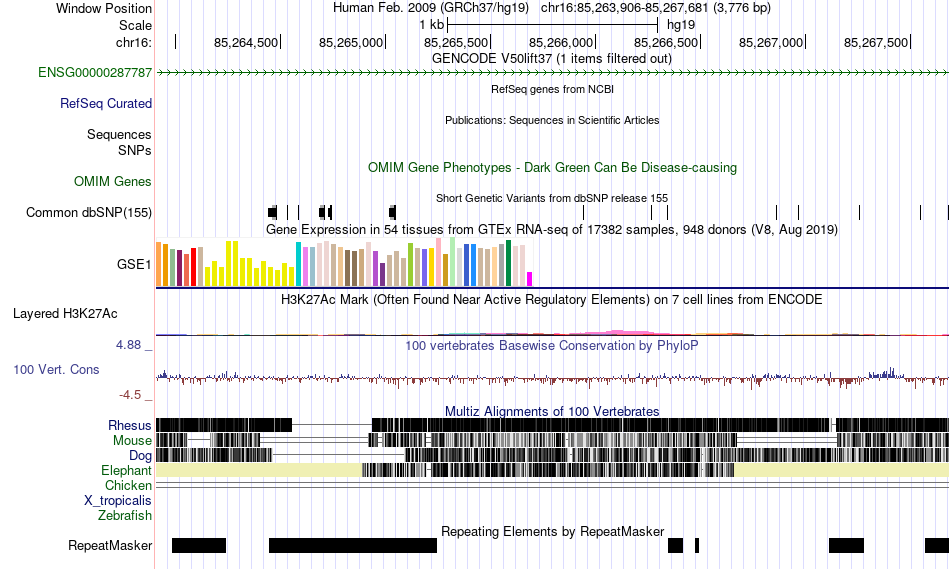Select the Chicken species label
This screenshot has width=950, height=569.
[128, 485]
